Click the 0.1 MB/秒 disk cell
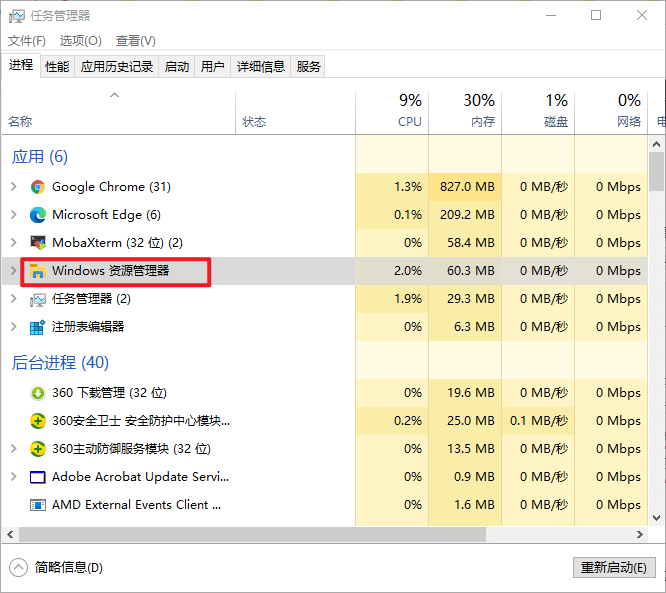The image size is (666, 593). click(538, 421)
